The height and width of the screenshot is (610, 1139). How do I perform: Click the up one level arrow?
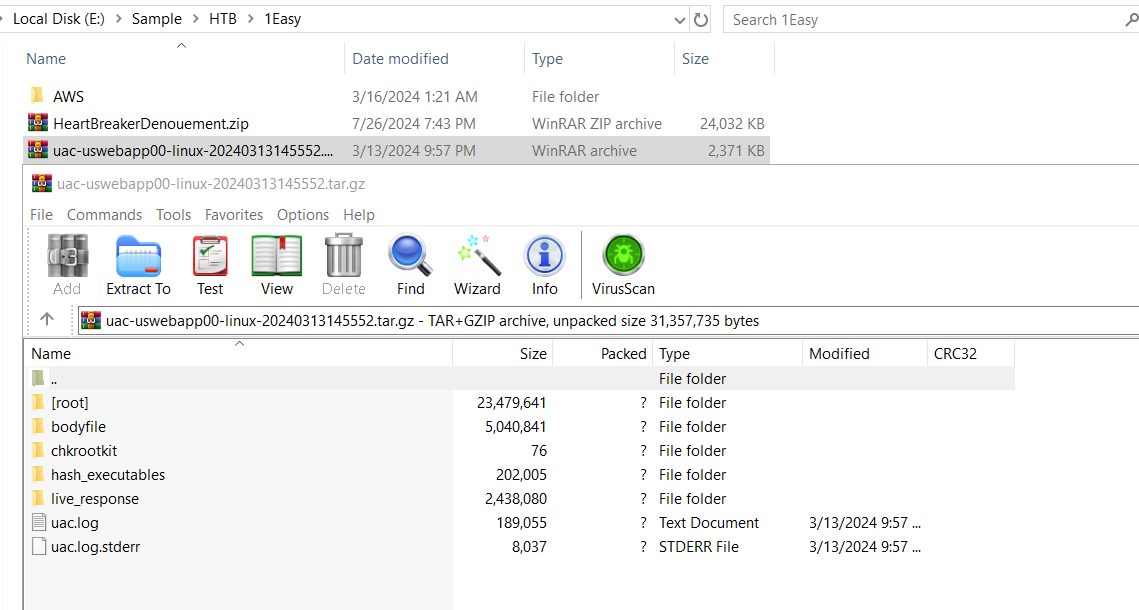tap(47, 320)
